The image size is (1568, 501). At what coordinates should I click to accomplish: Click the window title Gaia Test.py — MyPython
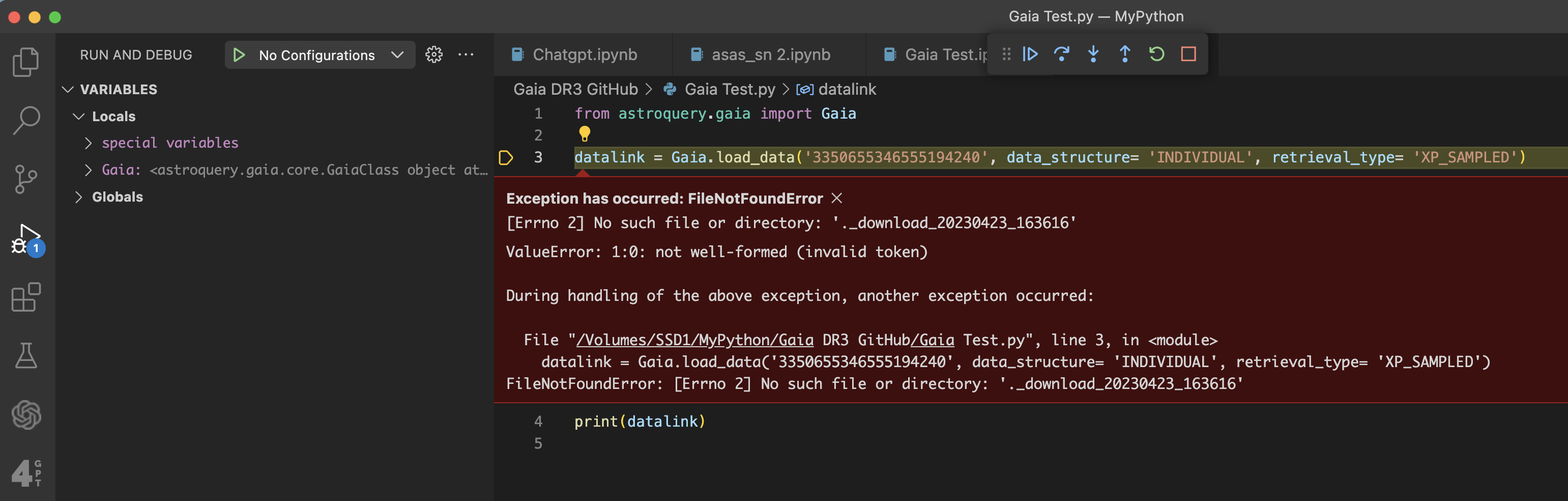1096,16
